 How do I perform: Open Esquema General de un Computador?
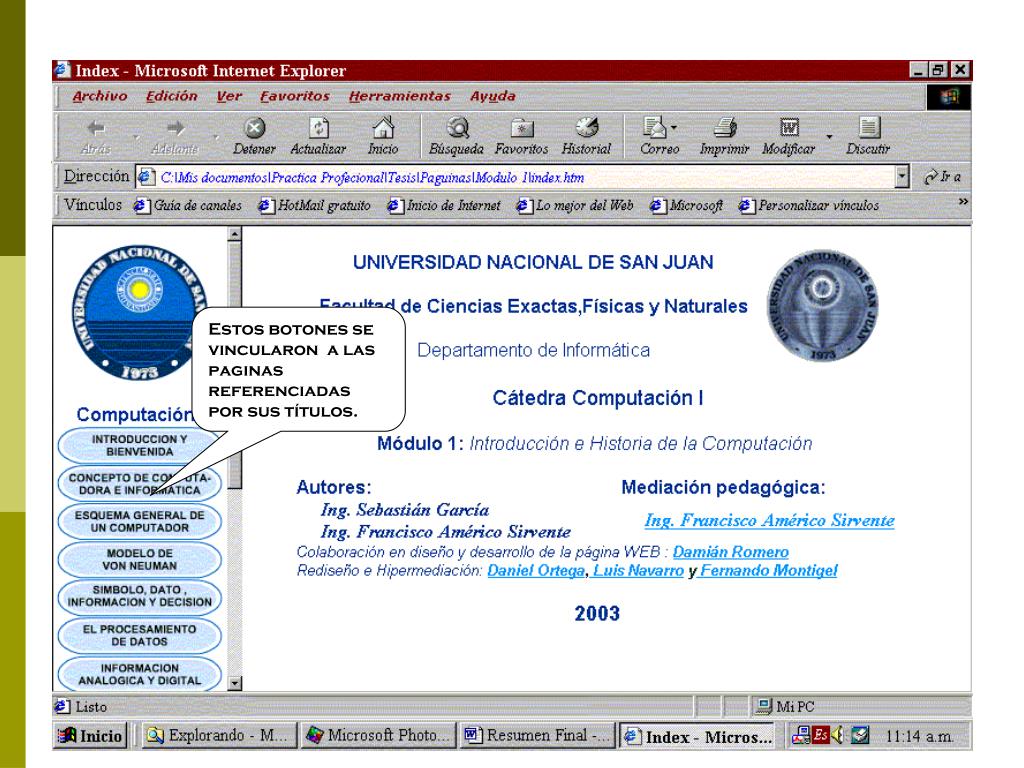pyautogui.click(x=140, y=521)
